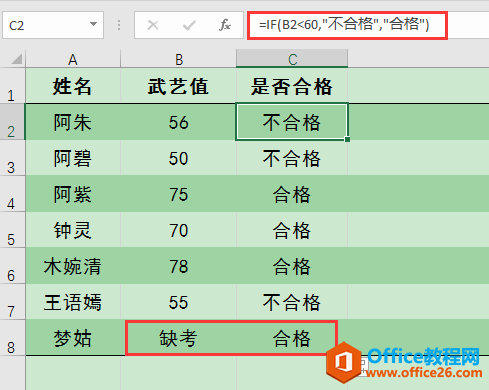Viewport: 489px width, 390px height.
Task: Select row 4 header
Action: pos(12,194)
